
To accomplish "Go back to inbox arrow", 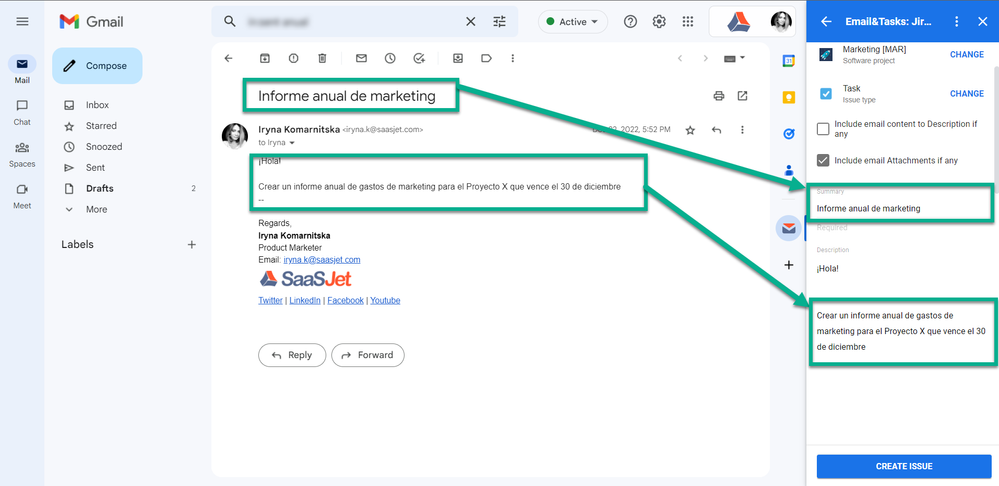I will point(229,59).
